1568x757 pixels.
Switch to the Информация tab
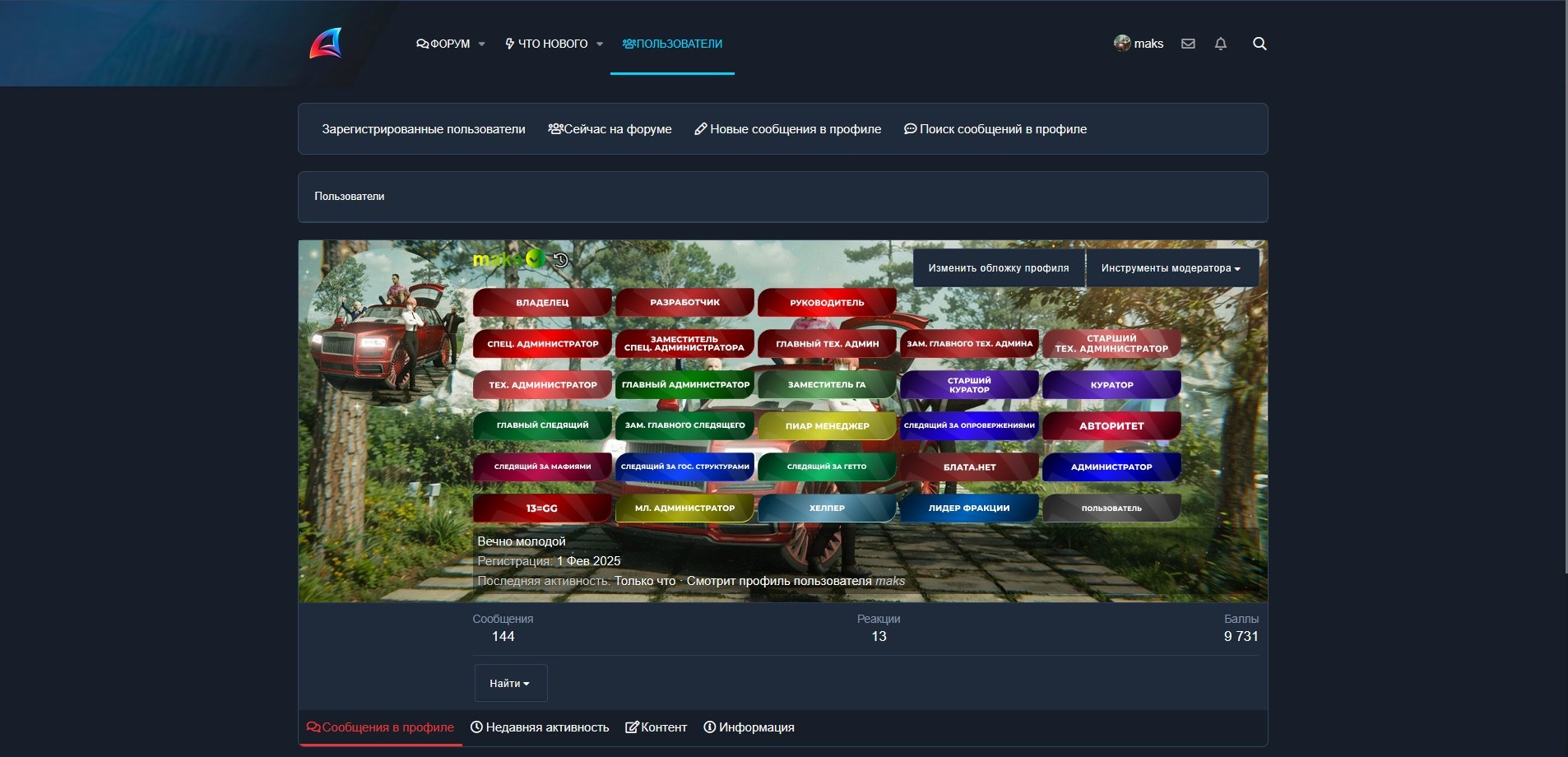point(749,727)
